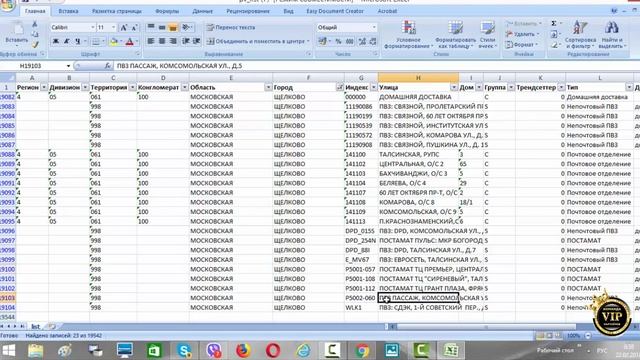Open the Общий number format dropdown

tap(374, 27)
